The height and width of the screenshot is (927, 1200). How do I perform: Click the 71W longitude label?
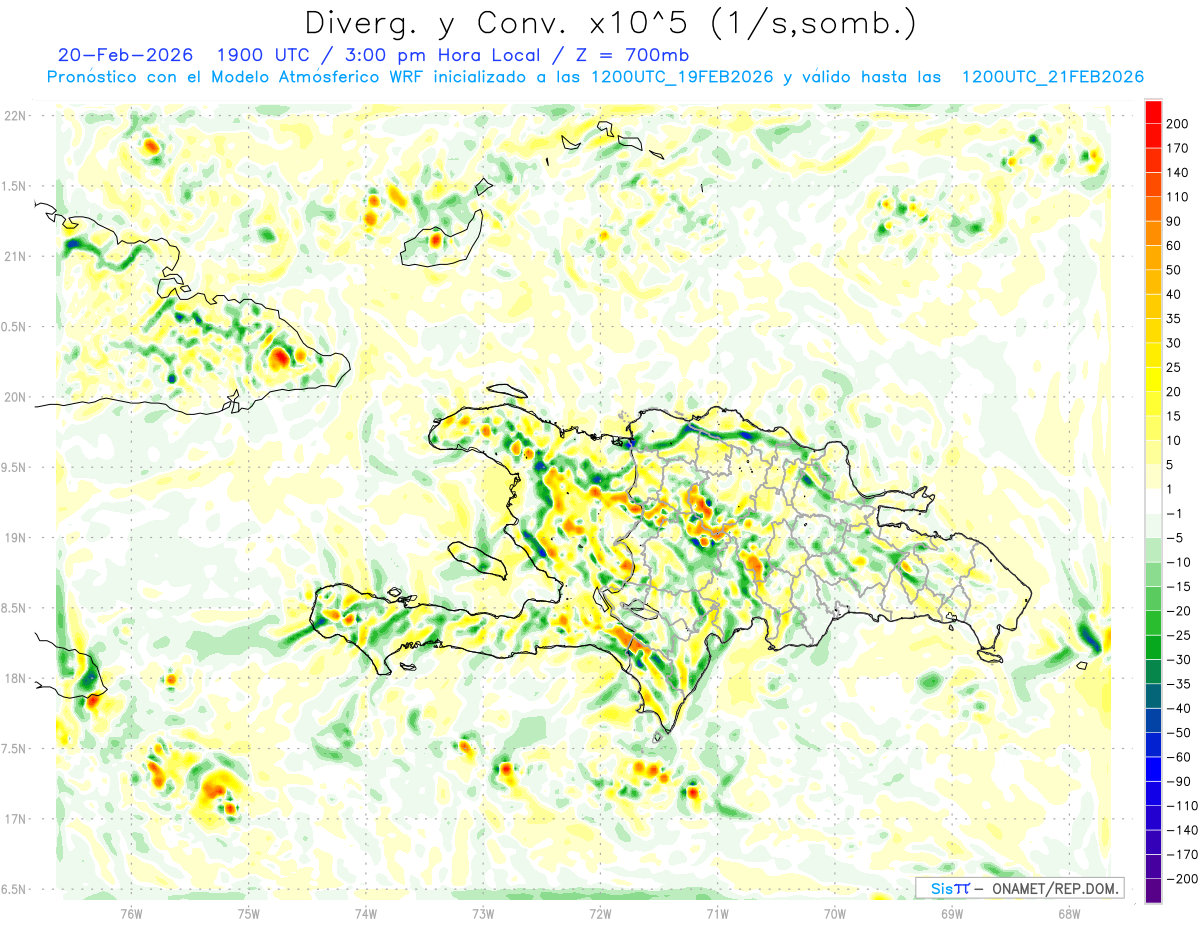click(x=717, y=912)
